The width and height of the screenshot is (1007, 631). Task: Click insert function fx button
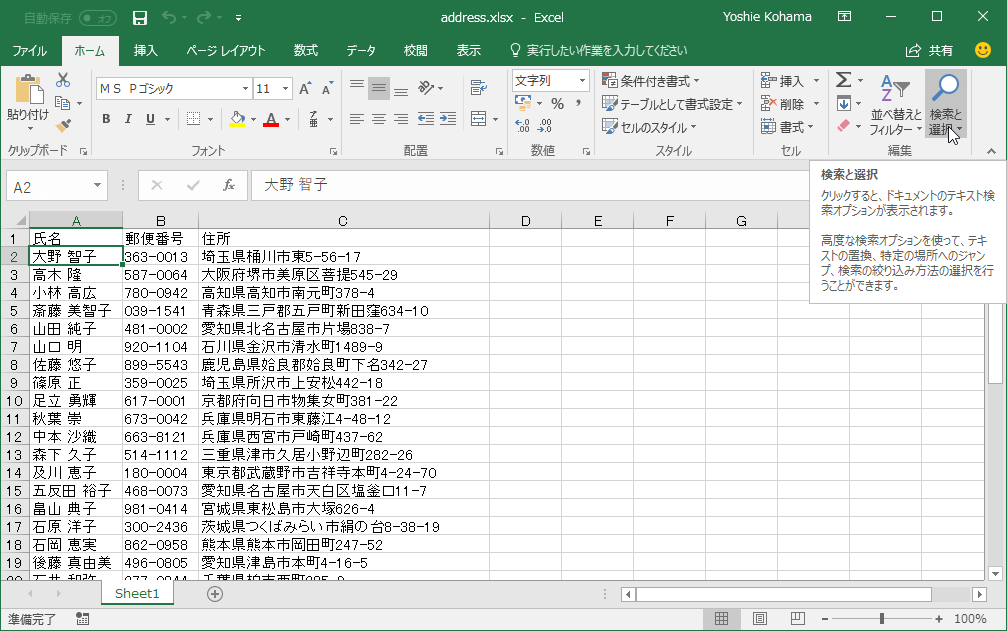(229, 186)
